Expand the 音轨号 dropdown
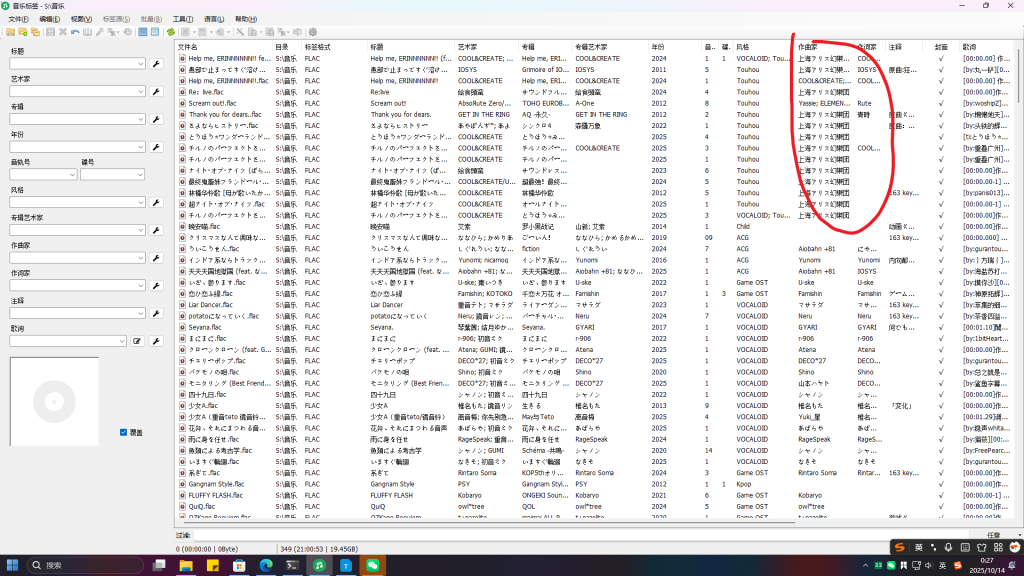 73,174
